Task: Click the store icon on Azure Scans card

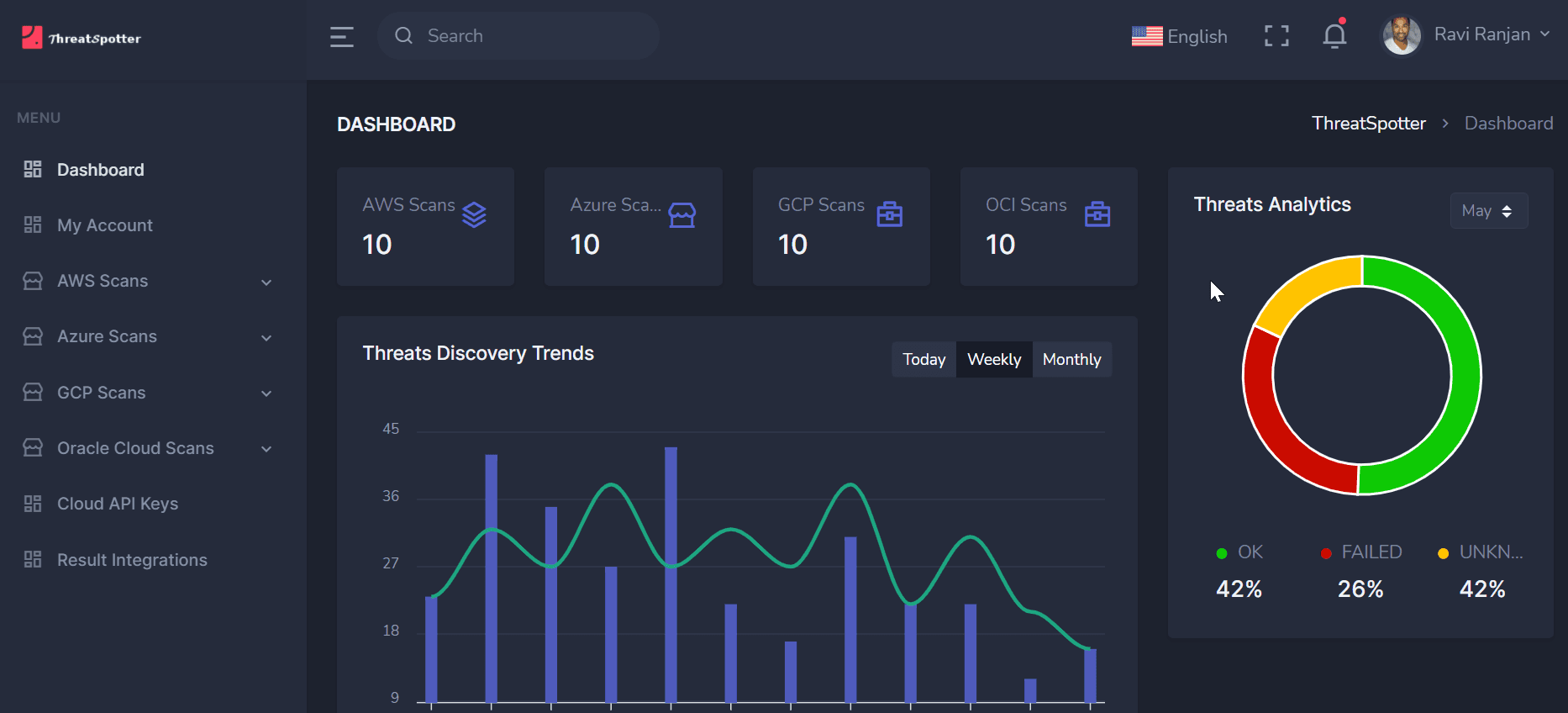Action: [681, 215]
